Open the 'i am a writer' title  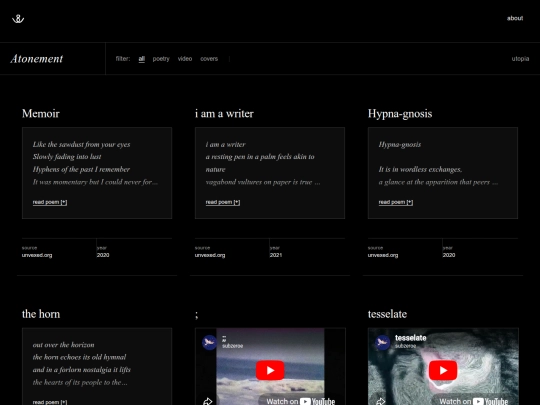click(x=224, y=114)
